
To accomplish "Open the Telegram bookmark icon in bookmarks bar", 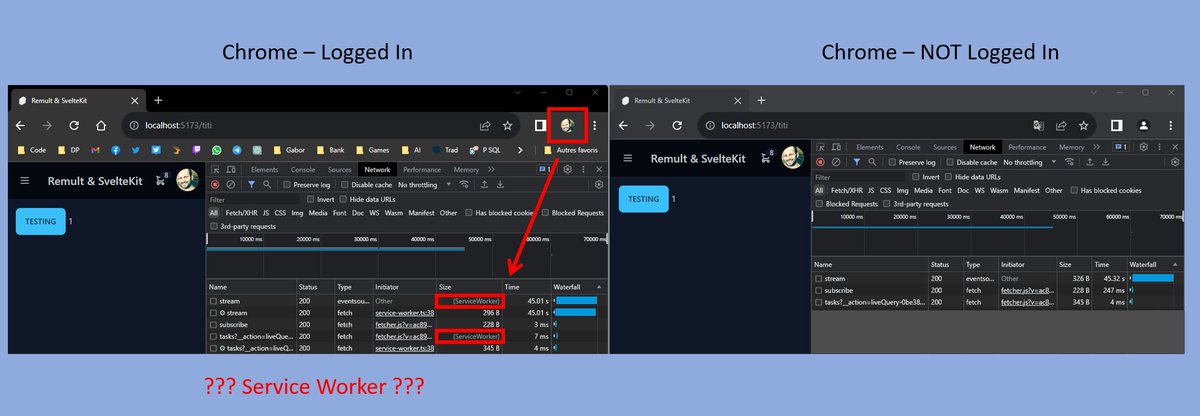I will click(x=237, y=150).
